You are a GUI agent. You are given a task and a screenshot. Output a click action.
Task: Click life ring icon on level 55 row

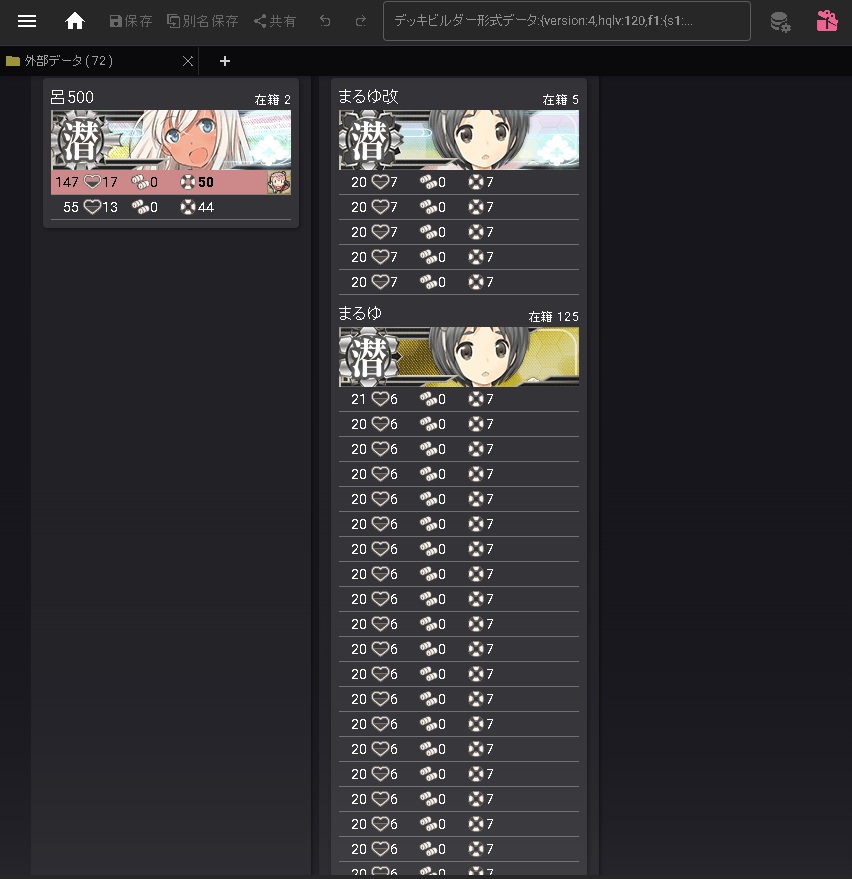[188, 207]
